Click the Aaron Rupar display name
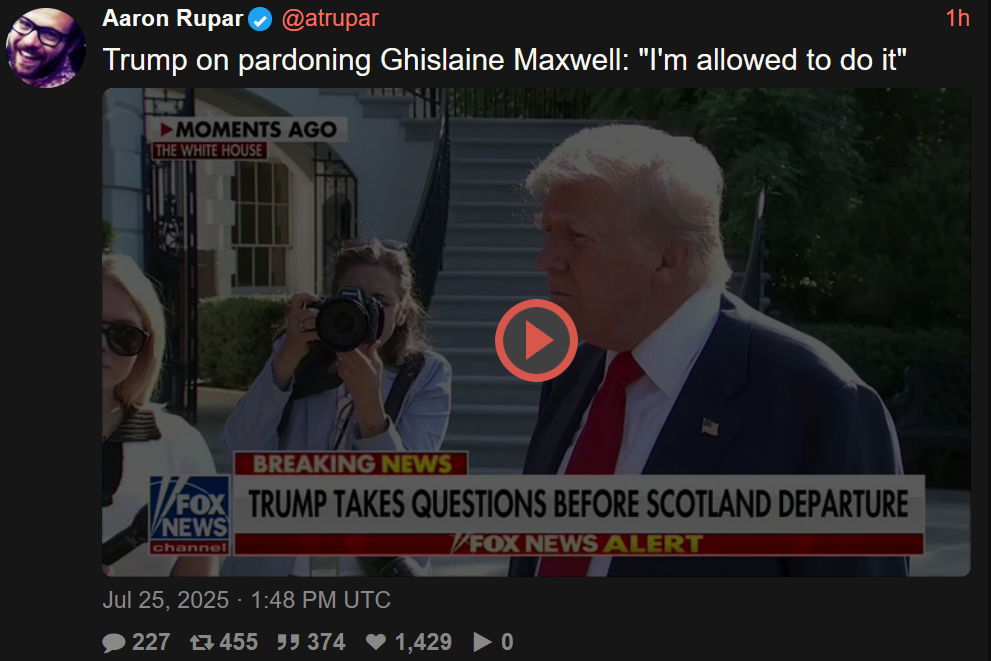Screen dimensions: 991x661 pyautogui.click(x=173, y=18)
